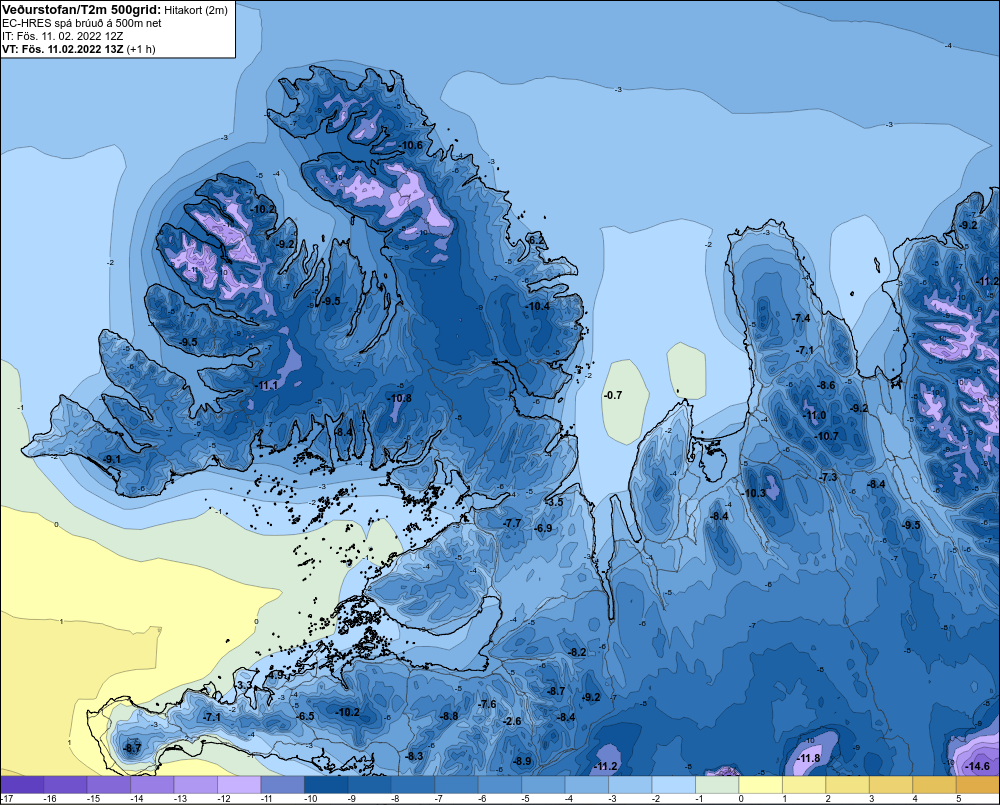
Task: Select the line EC-HRES spá brúuð á 500m net
Action: [x=82, y=23]
